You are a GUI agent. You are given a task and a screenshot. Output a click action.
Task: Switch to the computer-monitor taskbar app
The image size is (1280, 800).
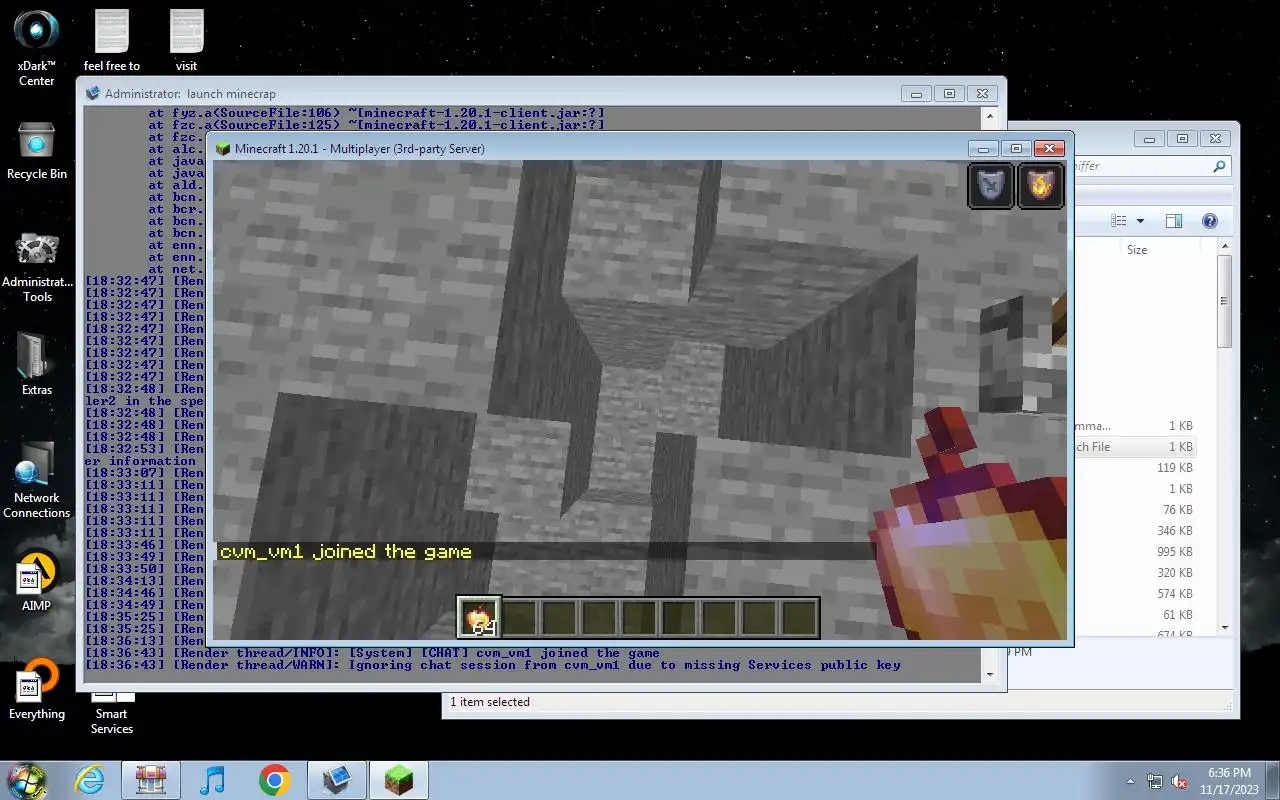[x=336, y=780]
